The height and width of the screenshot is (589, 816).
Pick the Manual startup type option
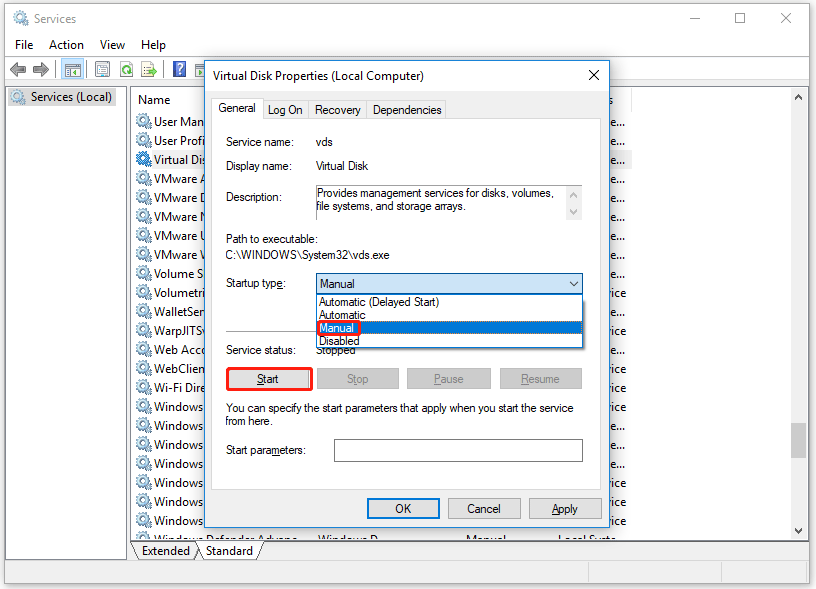(x=337, y=328)
